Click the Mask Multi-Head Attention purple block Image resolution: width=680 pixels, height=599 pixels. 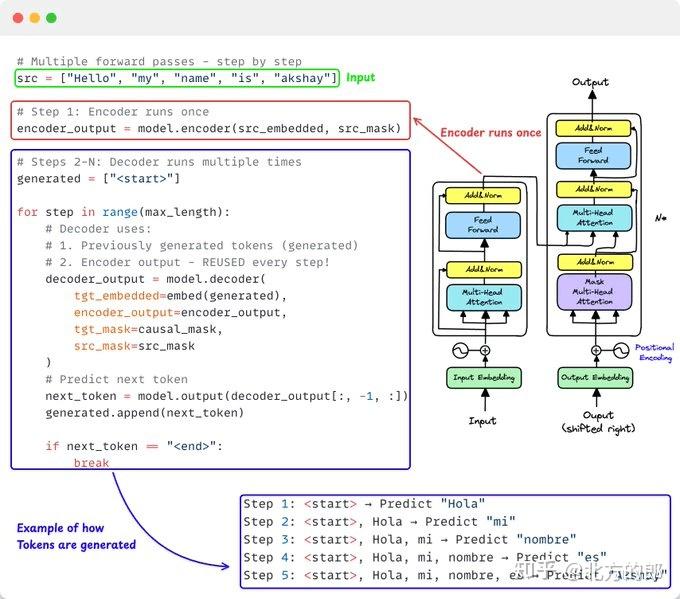(595, 292)
